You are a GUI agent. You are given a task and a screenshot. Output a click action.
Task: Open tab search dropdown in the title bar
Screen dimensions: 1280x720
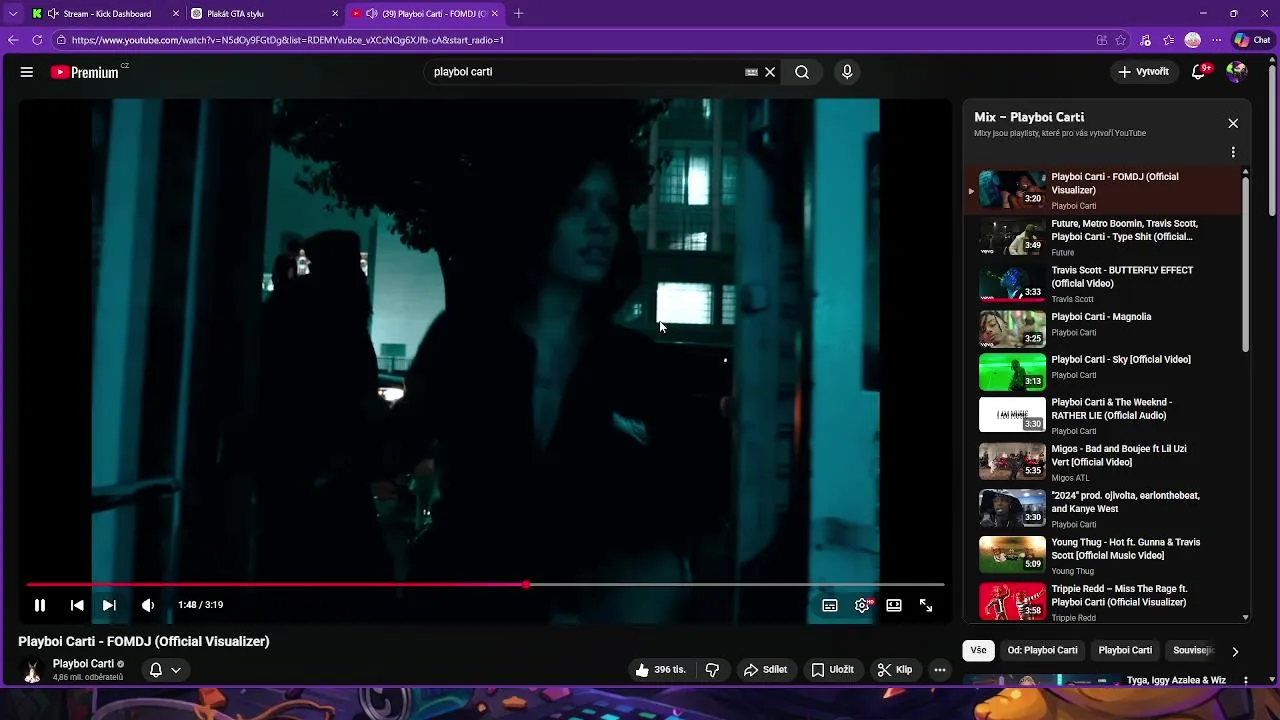click(x=12, y=14)
